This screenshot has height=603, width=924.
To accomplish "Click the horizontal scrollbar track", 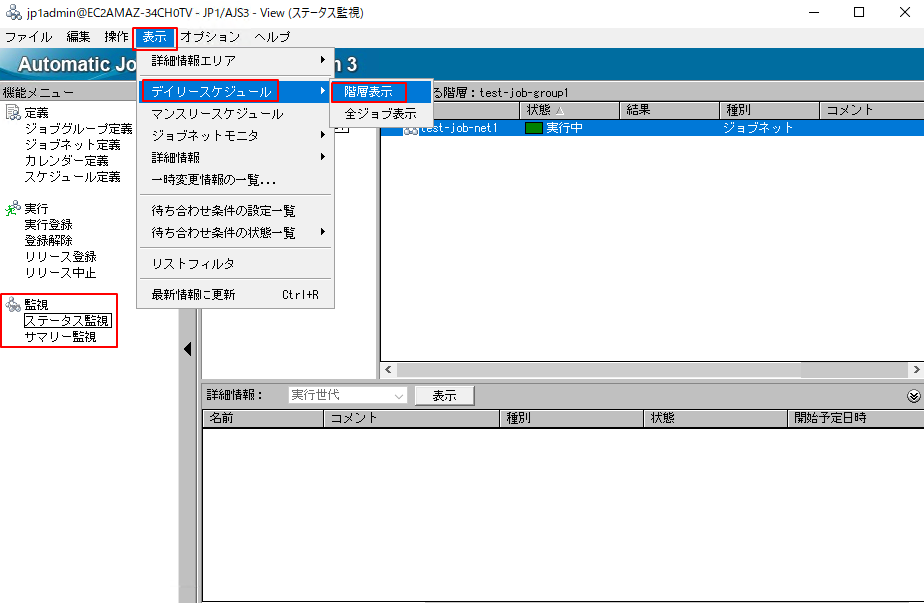I will pyautogui.click(x=854, y=370).
